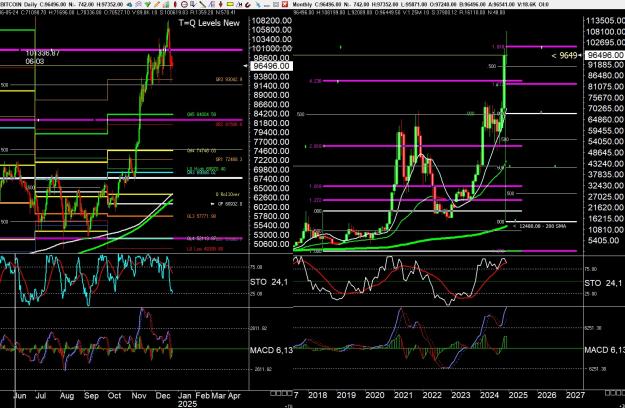Click the green gem toolbar icon

(148, 4)
